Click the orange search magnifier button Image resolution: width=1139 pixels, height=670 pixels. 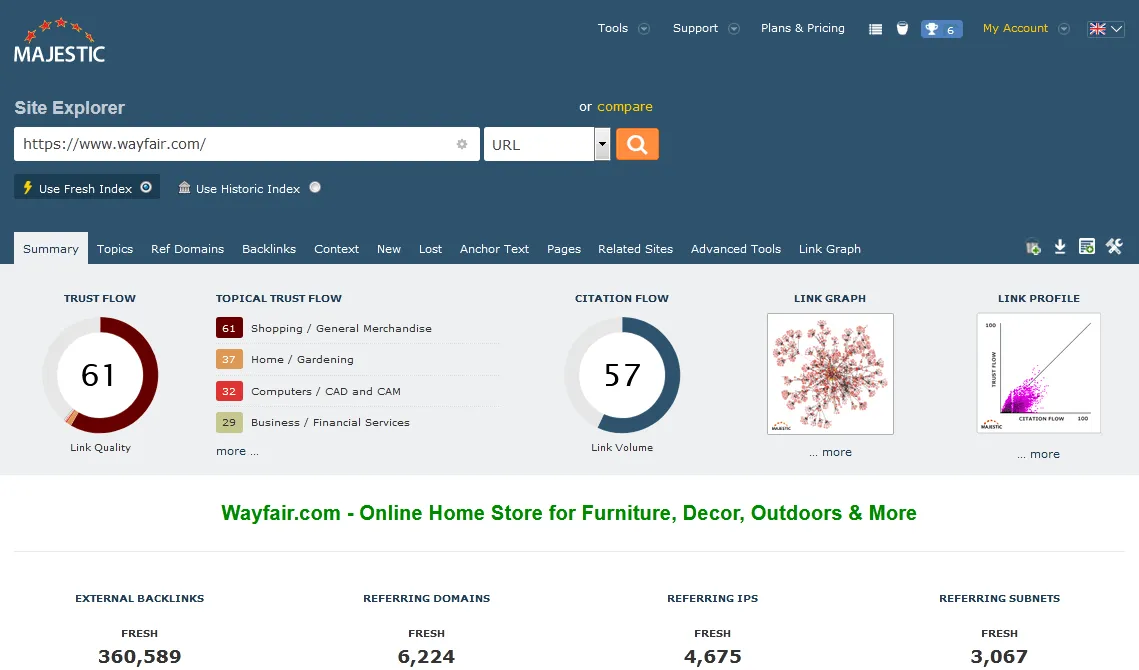coord(637,144)
